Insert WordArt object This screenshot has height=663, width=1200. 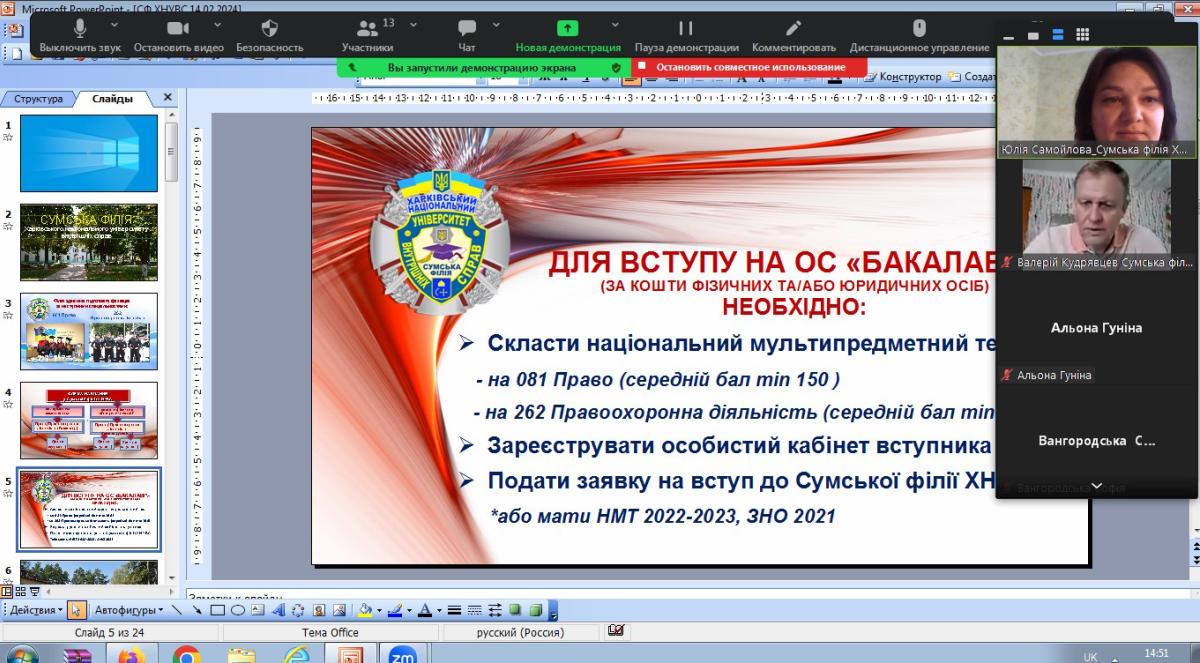click(278, 610)
